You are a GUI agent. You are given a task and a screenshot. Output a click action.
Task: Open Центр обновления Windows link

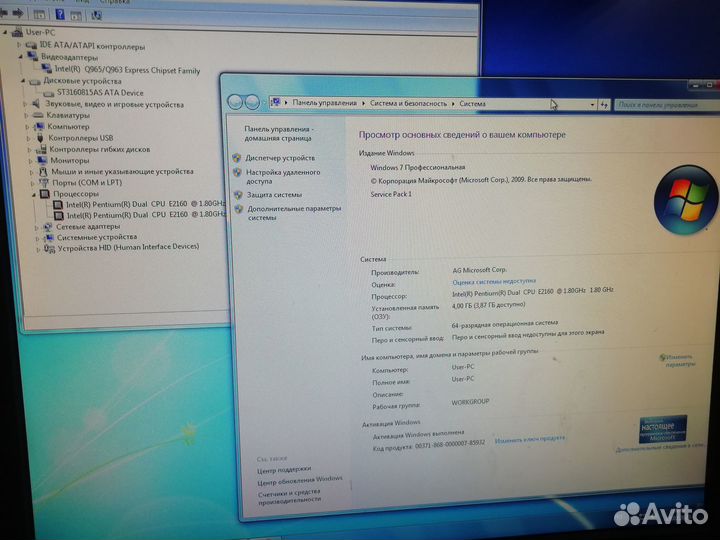(x=300, y=481)
